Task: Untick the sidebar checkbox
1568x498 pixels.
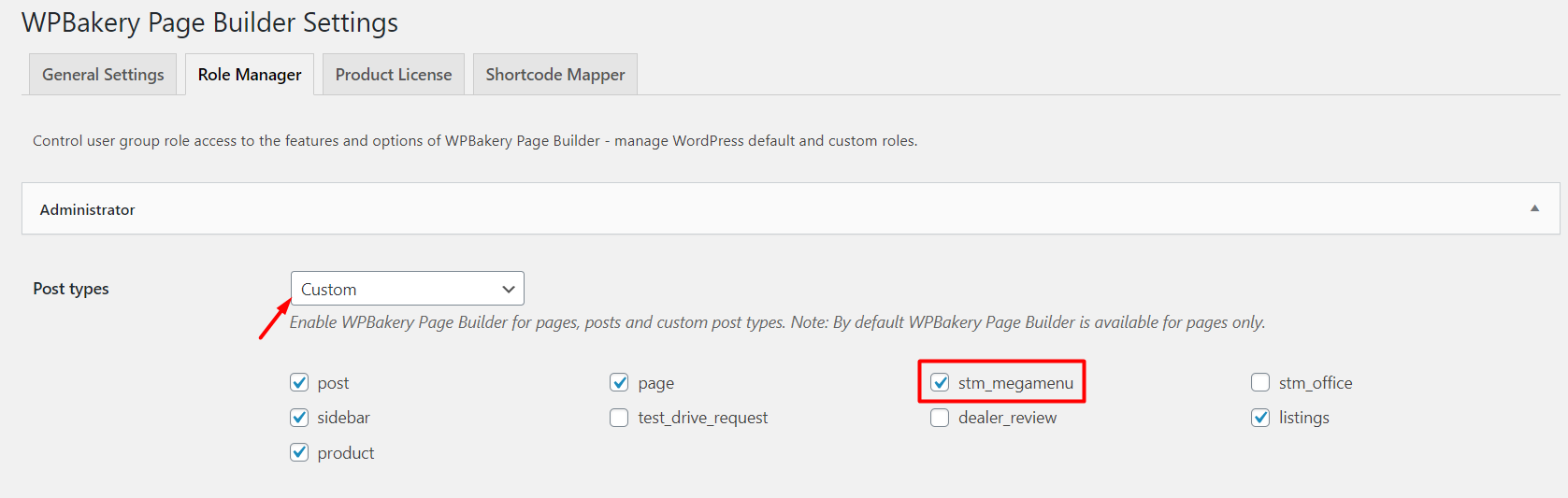Action: click(x=299, y=418)
